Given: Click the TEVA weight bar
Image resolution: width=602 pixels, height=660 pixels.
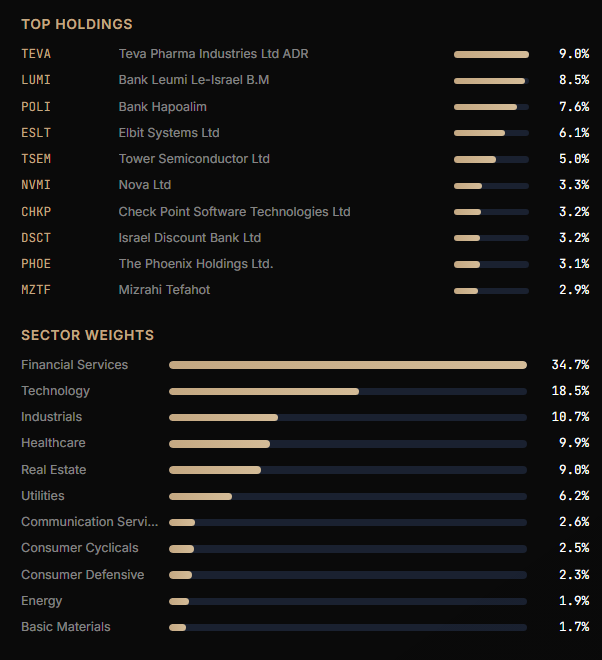Looking at the screenshot, I should pyautogui.click(x=491, y=54).
